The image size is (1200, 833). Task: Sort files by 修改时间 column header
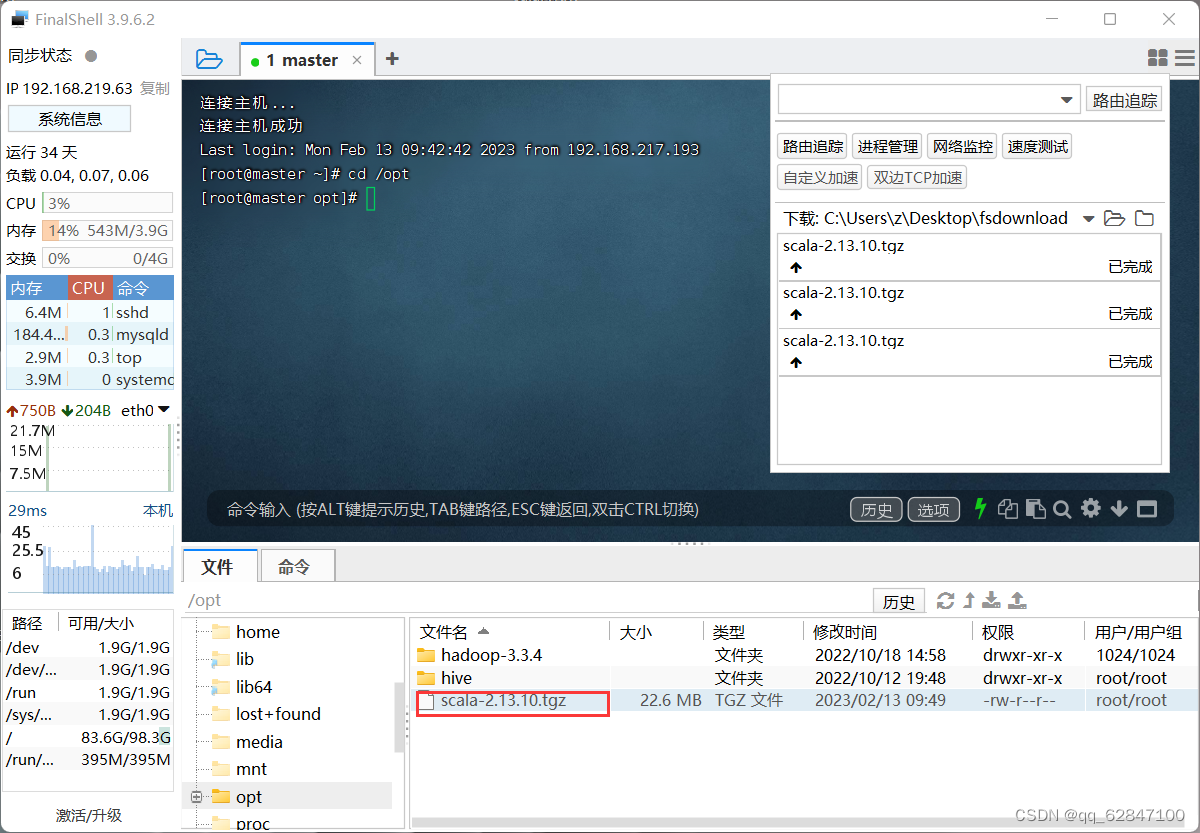tap(886, 632)
